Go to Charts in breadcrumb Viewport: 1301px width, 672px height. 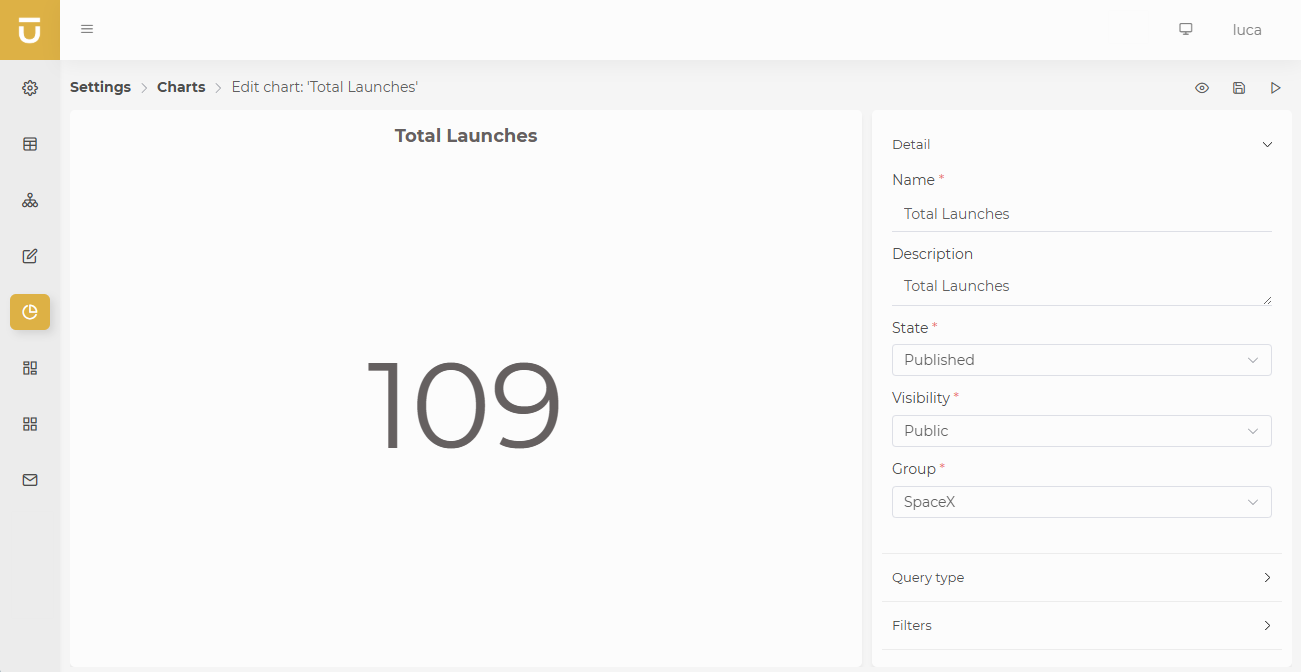click(x=181, y=87)
